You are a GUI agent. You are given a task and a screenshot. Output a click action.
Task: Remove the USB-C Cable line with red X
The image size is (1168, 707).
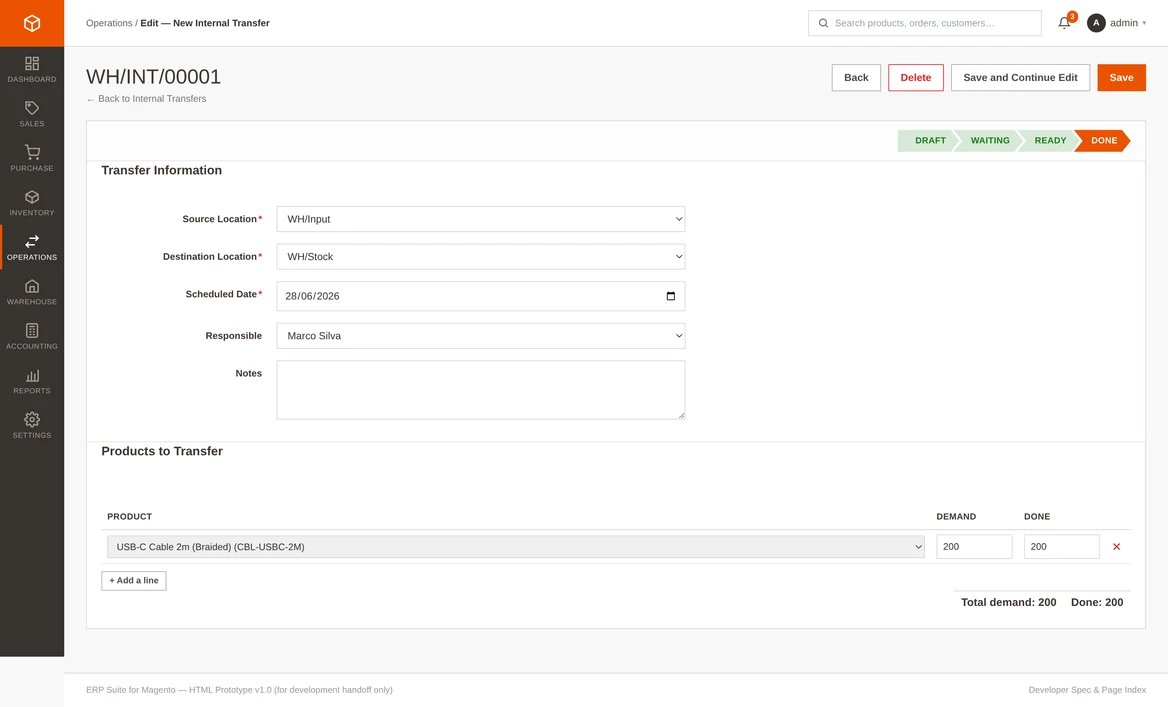(x=1116, y=547)
